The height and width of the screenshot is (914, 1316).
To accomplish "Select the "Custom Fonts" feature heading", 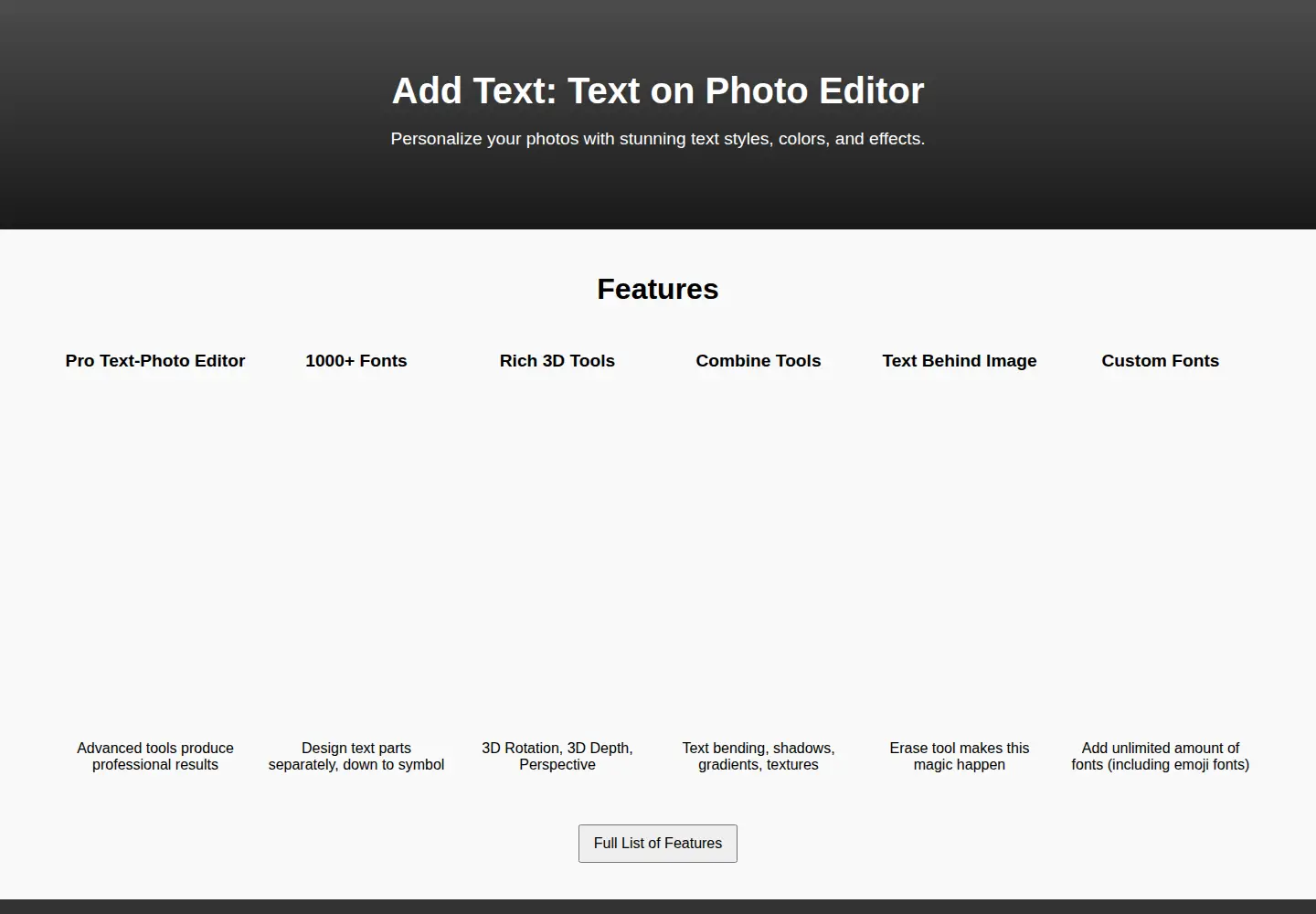I will (x=1161, y=361).
